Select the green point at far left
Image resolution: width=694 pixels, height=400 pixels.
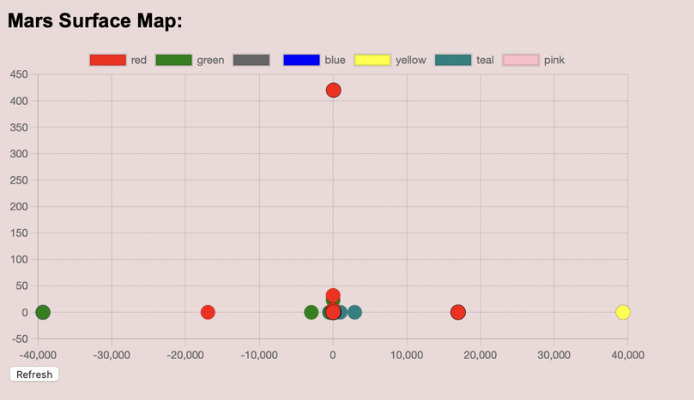tap(42, 312)
